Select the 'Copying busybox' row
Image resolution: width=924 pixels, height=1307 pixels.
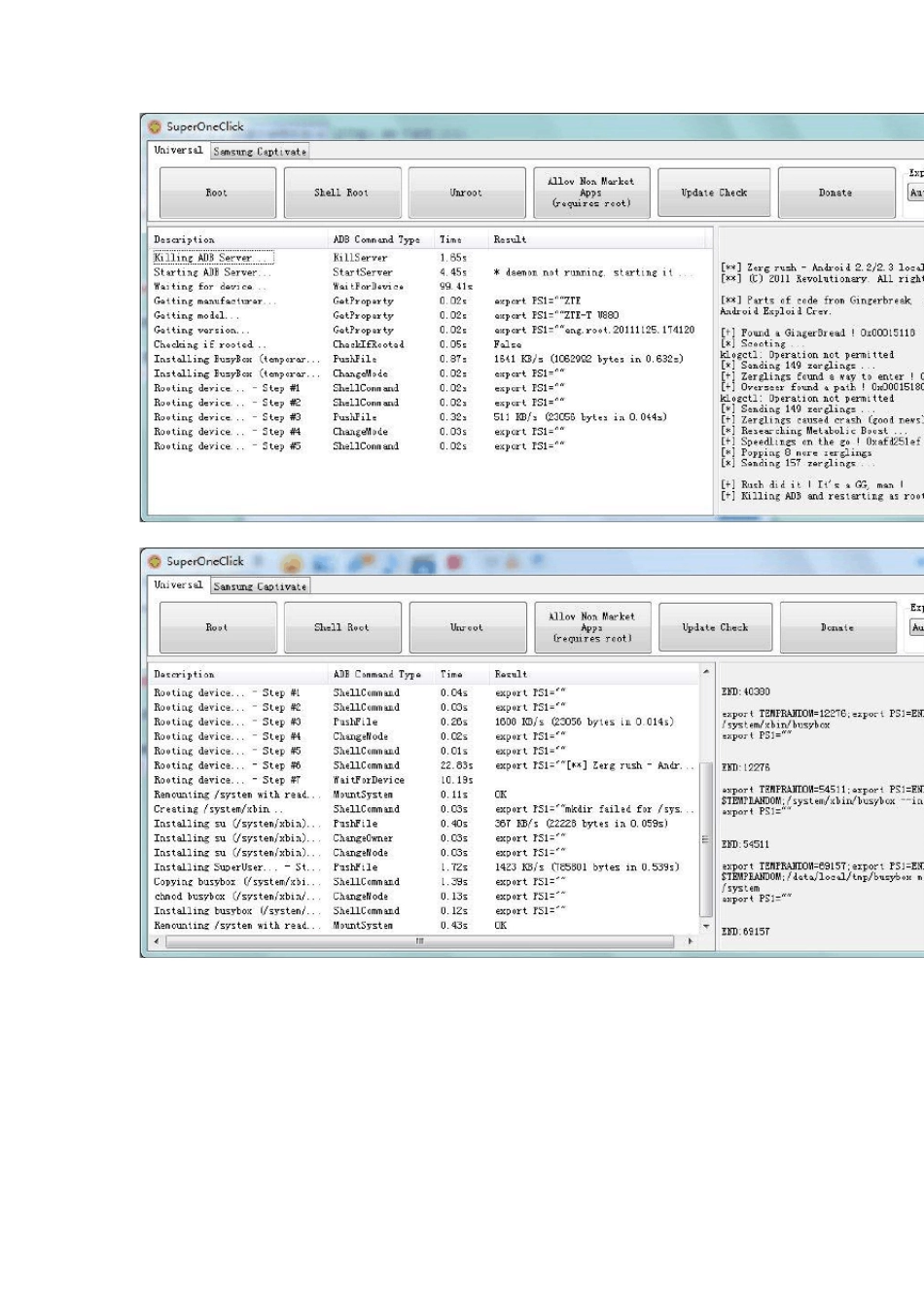click(424, 882)
